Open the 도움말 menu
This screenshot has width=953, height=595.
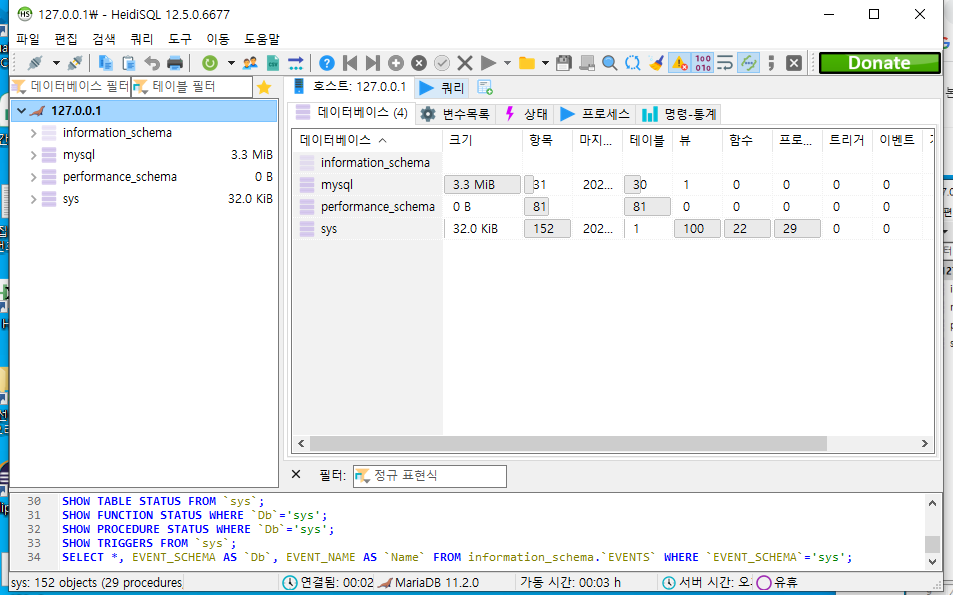pyautogui.click(x=262, y=39)
